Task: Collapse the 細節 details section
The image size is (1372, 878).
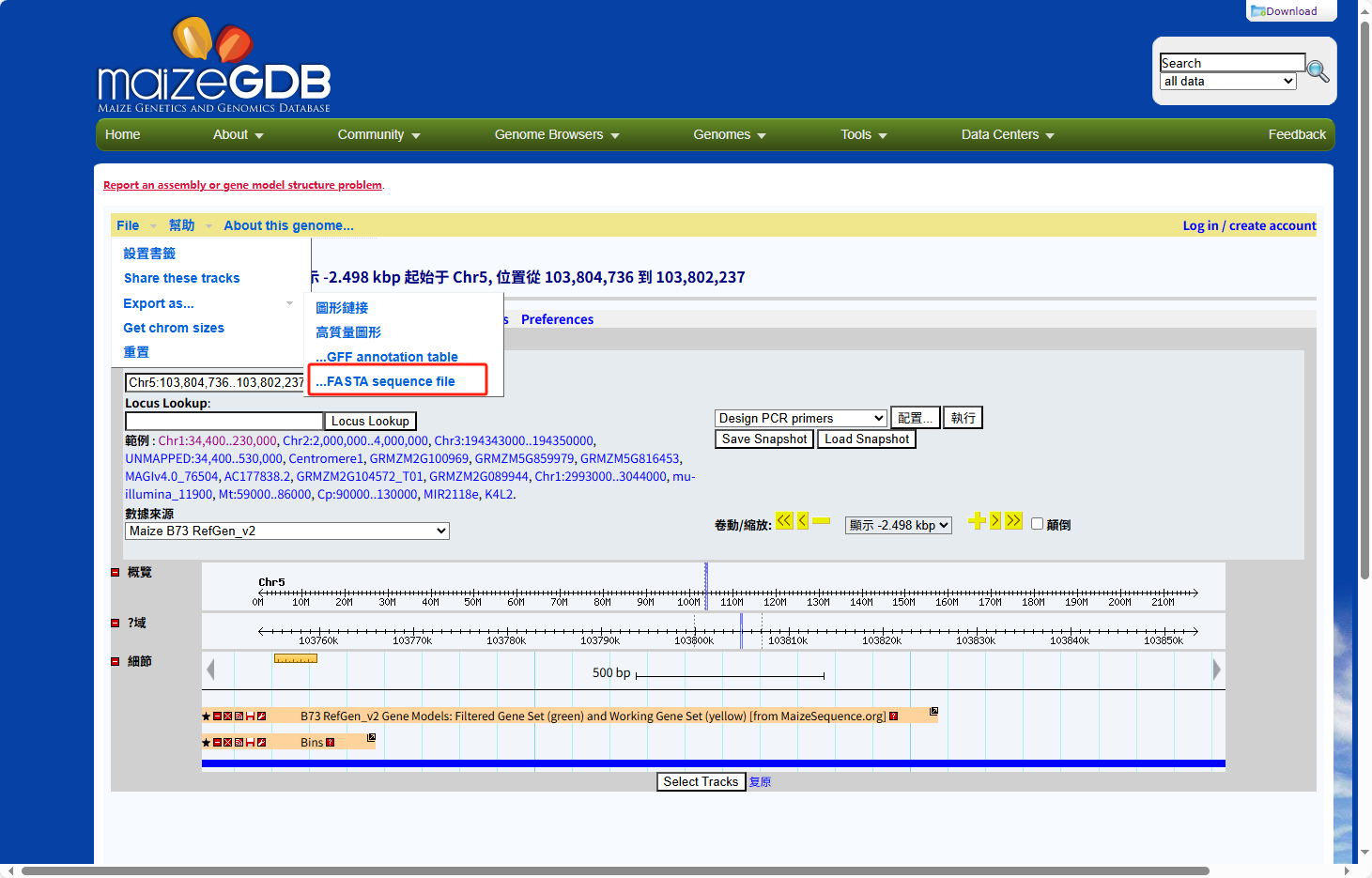Action: point(116,662)
